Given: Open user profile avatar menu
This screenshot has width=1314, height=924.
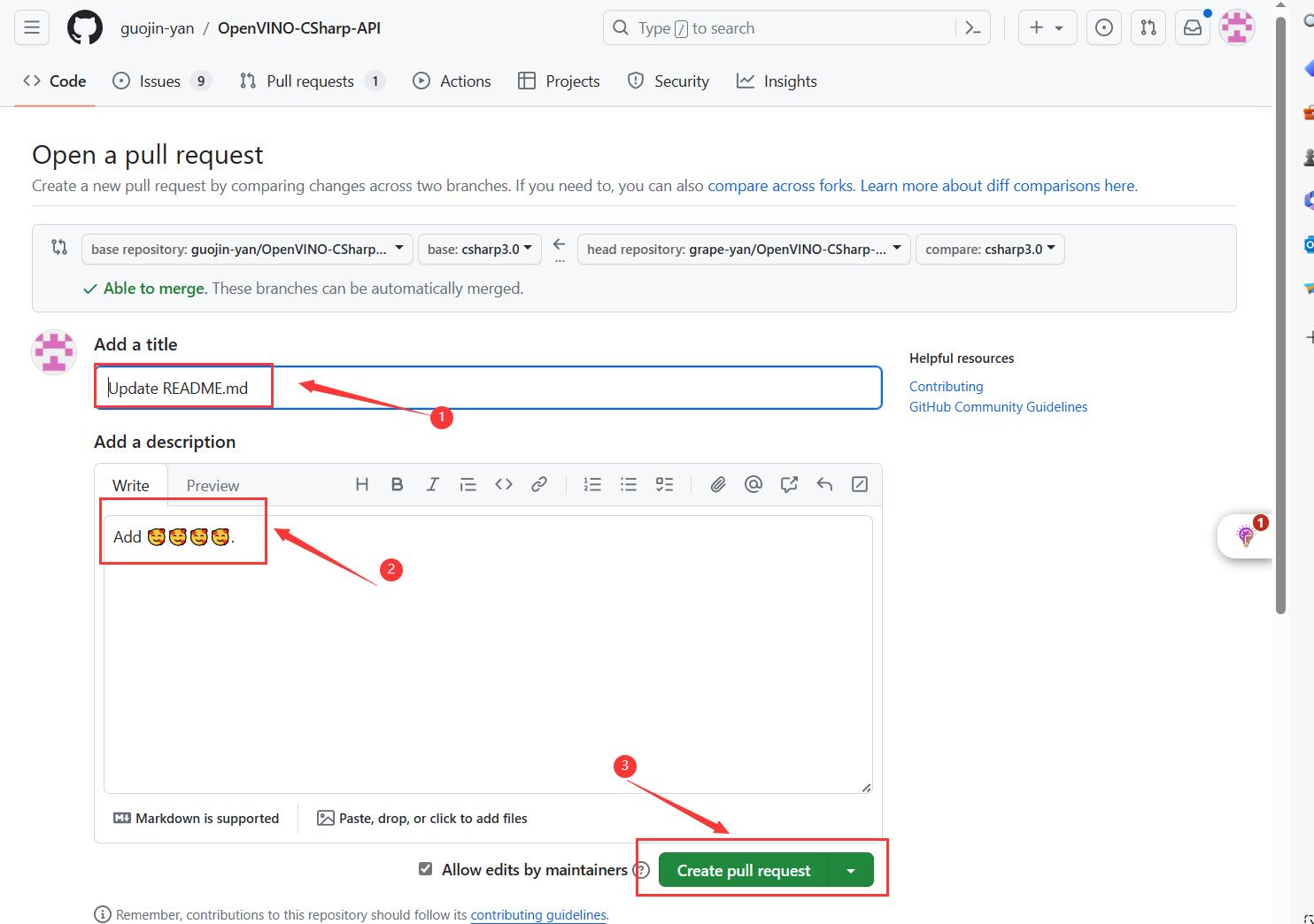Looking at the screenshot, I should click(x=1237, y=27).
